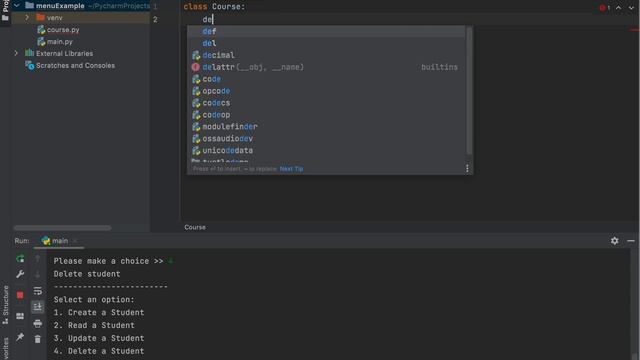
Task: Choose 'def' completion suggestion
Action: tap(326, 31)
